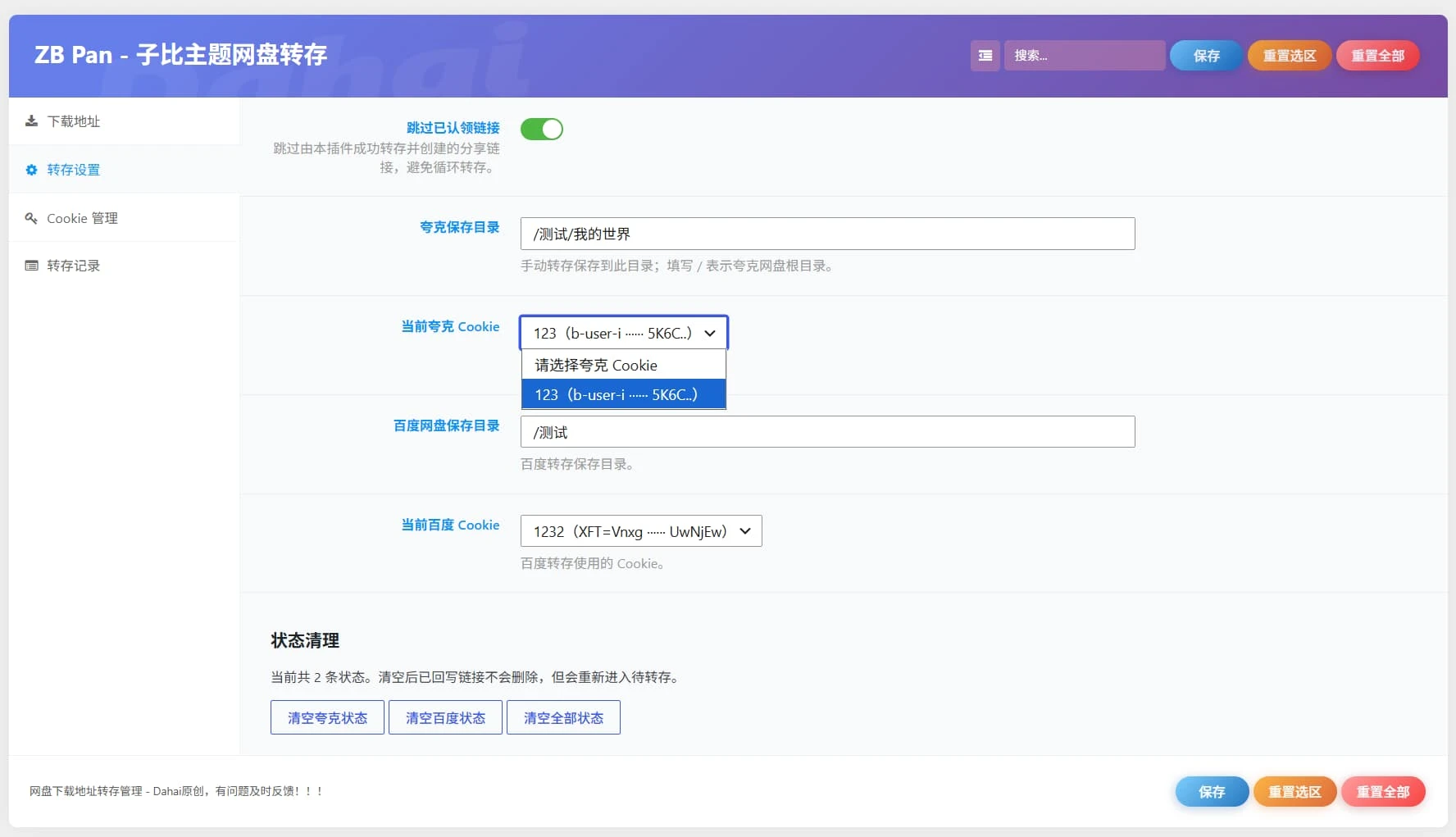The height and width of the screenshot is (837, 1456).
Task: Toggle the 跳过已认领链接 switch
Action: pos(542,129)
